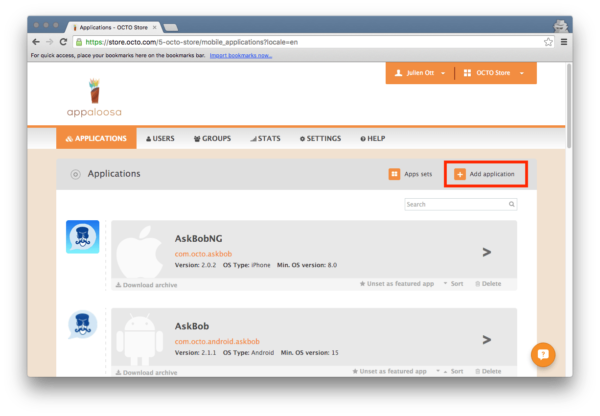Download archive for AskBobNG
Image resolution: width=600 pixels, height=416 pixels.
pyautogui.click(x=146, y=285)
